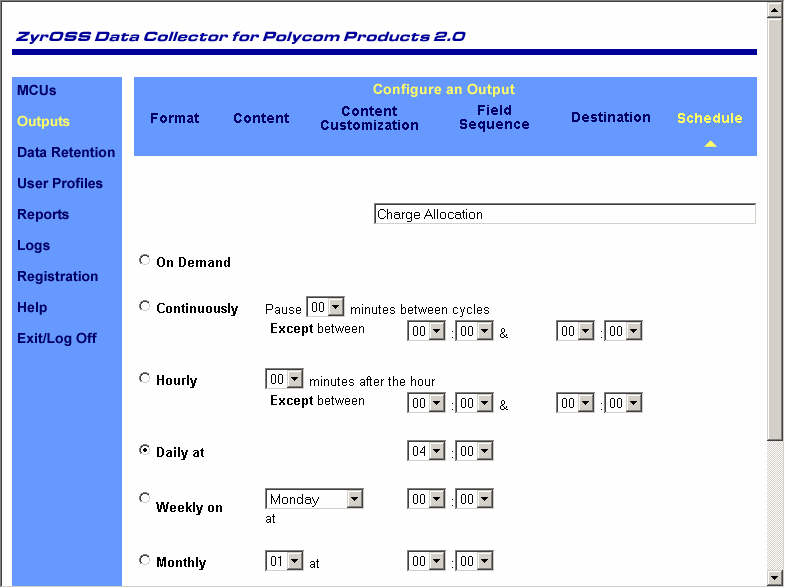
Task: Open Monthly hour dropdown
Action: [x=426, y=561]
